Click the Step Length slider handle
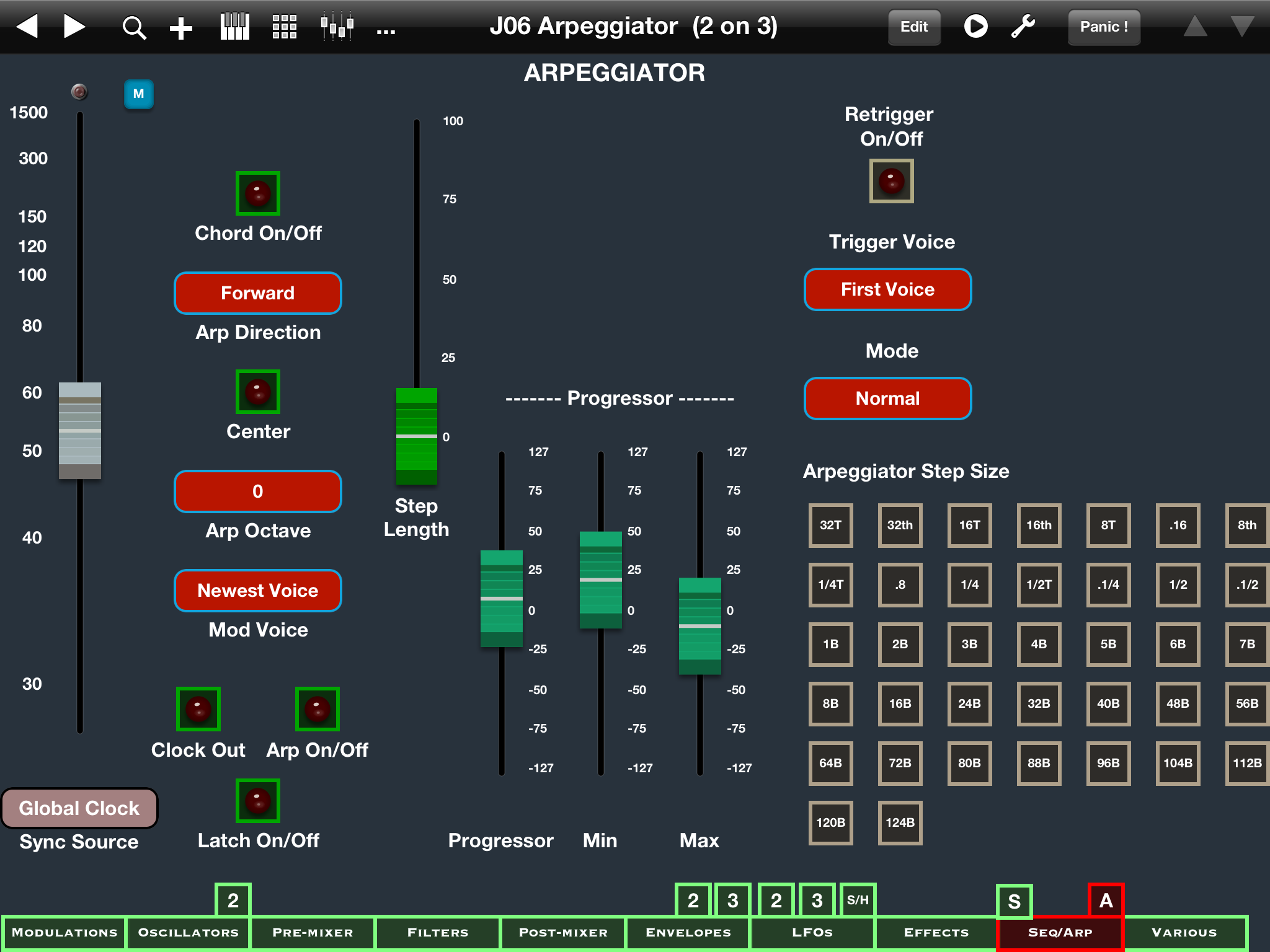 pyautogui.click(x=417, y=436)
